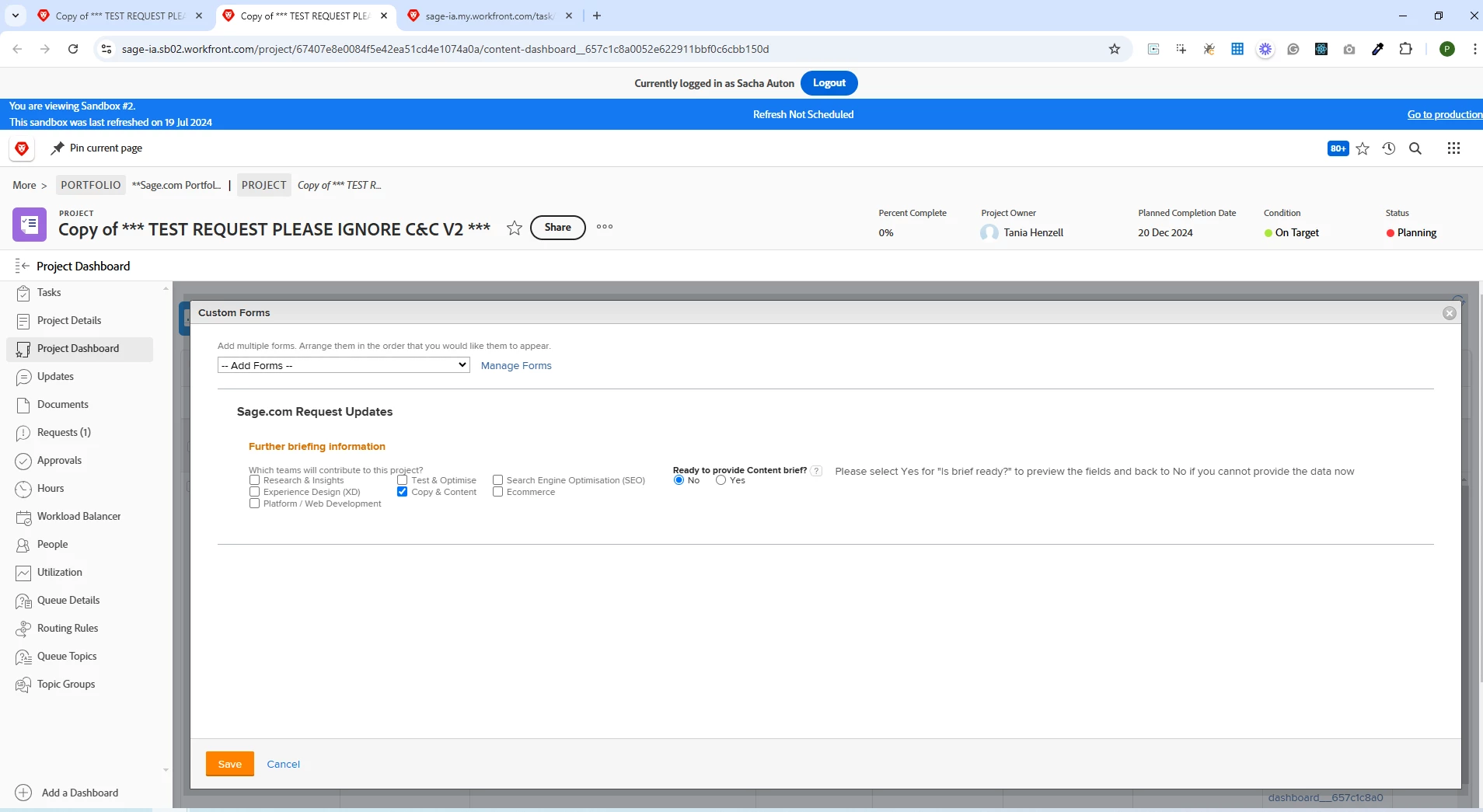Viewport: 1483px width, 812px height.
Task: Open the Chrome profile avatar
Action: click(x=1447, y=49)
